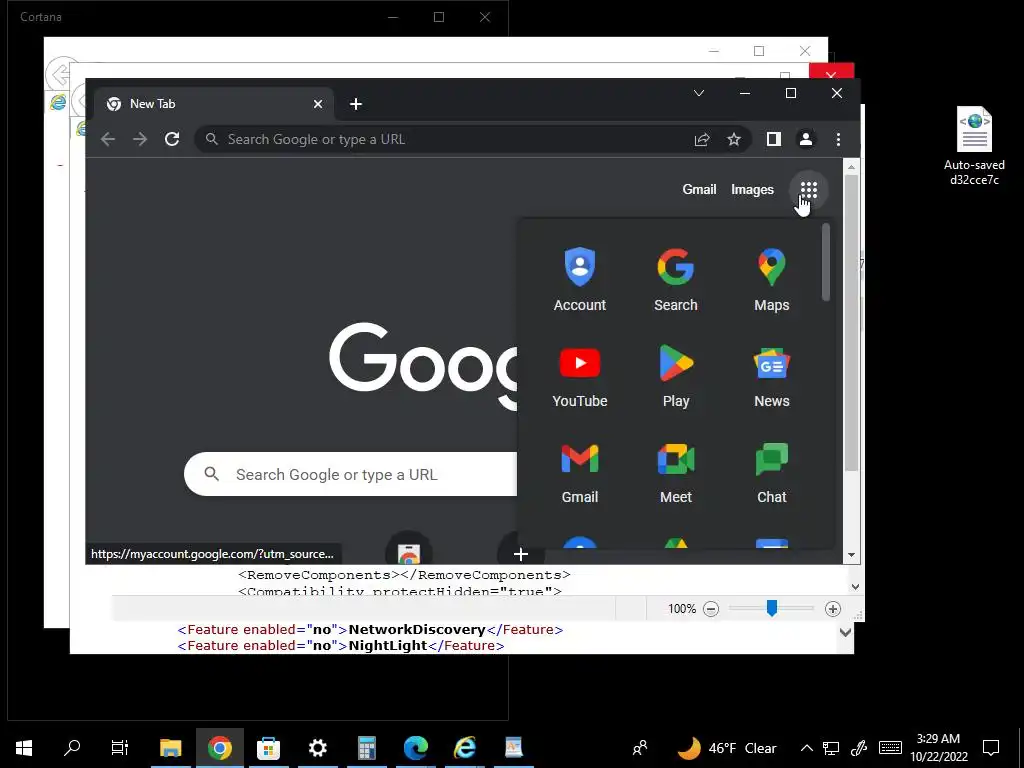Viewport: 1024px width, 768px height.
Task: Click the apps panel scrollbar thumb
Action: point(826,262)
